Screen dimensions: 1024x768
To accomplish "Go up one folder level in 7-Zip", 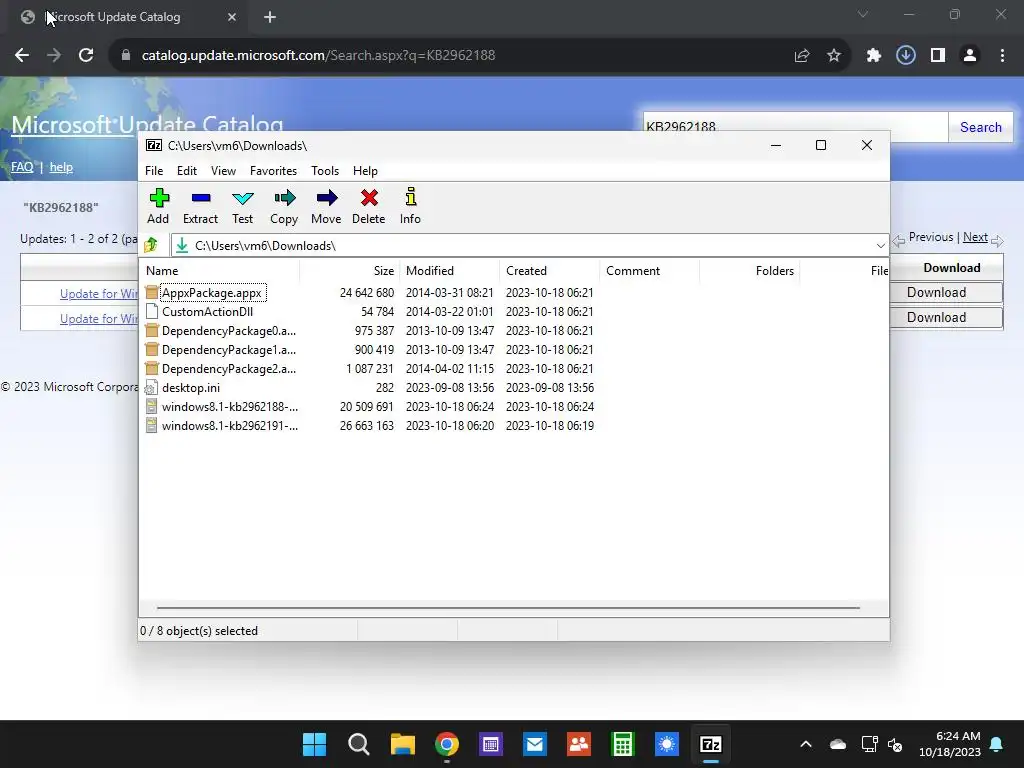I will pyautogui.click(x=152, y=246).
